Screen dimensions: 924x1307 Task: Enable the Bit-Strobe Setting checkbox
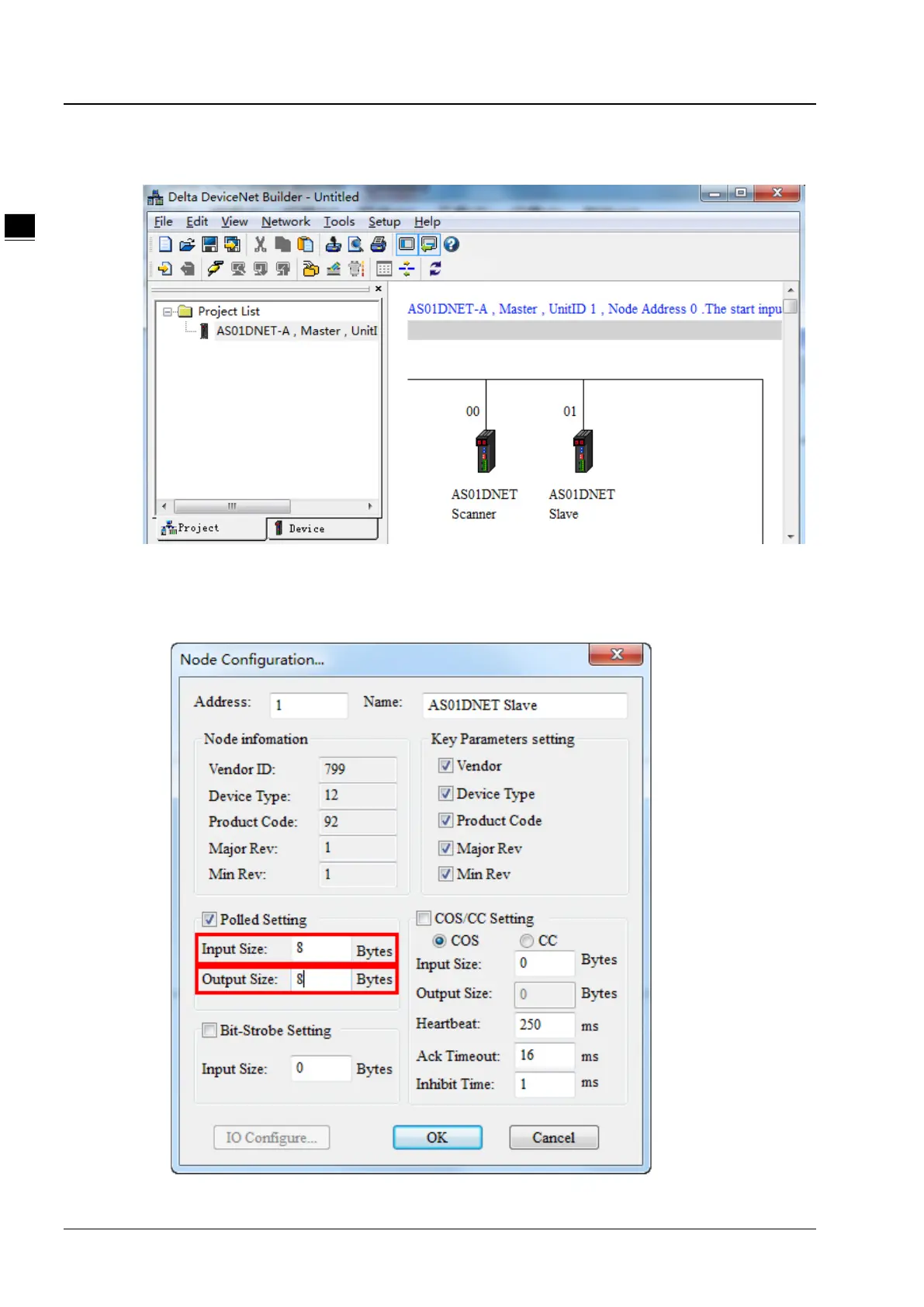point(209,1031)
